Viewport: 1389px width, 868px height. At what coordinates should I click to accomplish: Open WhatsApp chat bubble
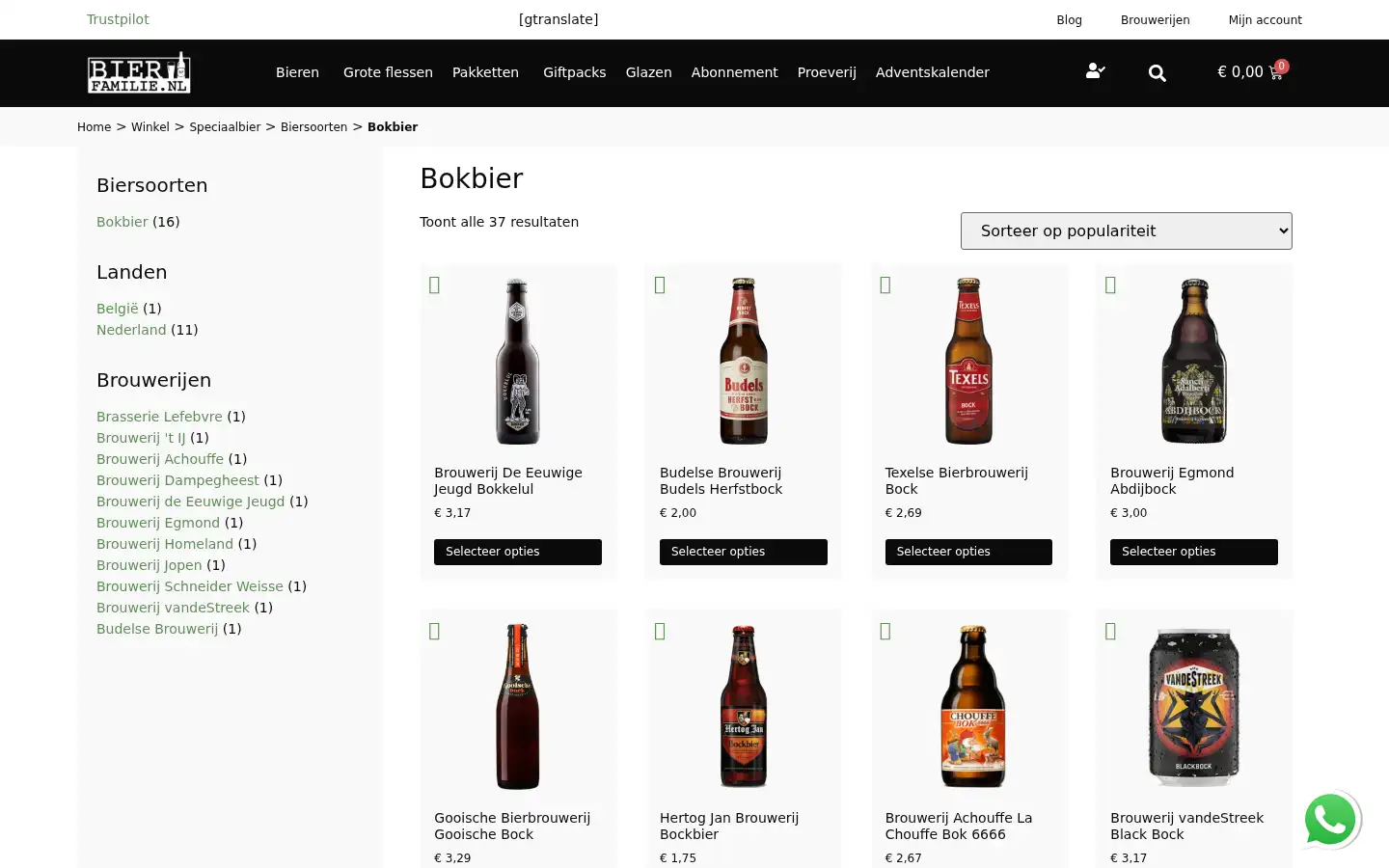[x=1331, y=819]
